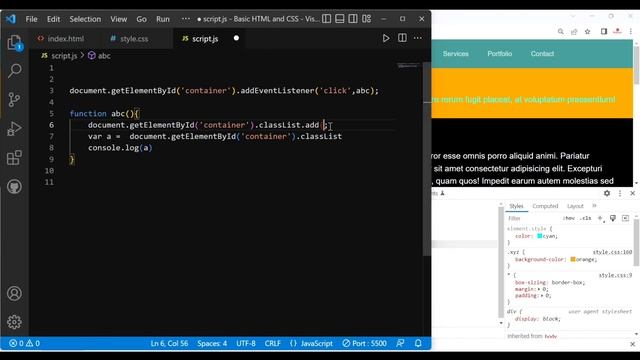Select the Layout tab in DevTools

[x=575, y=206]
